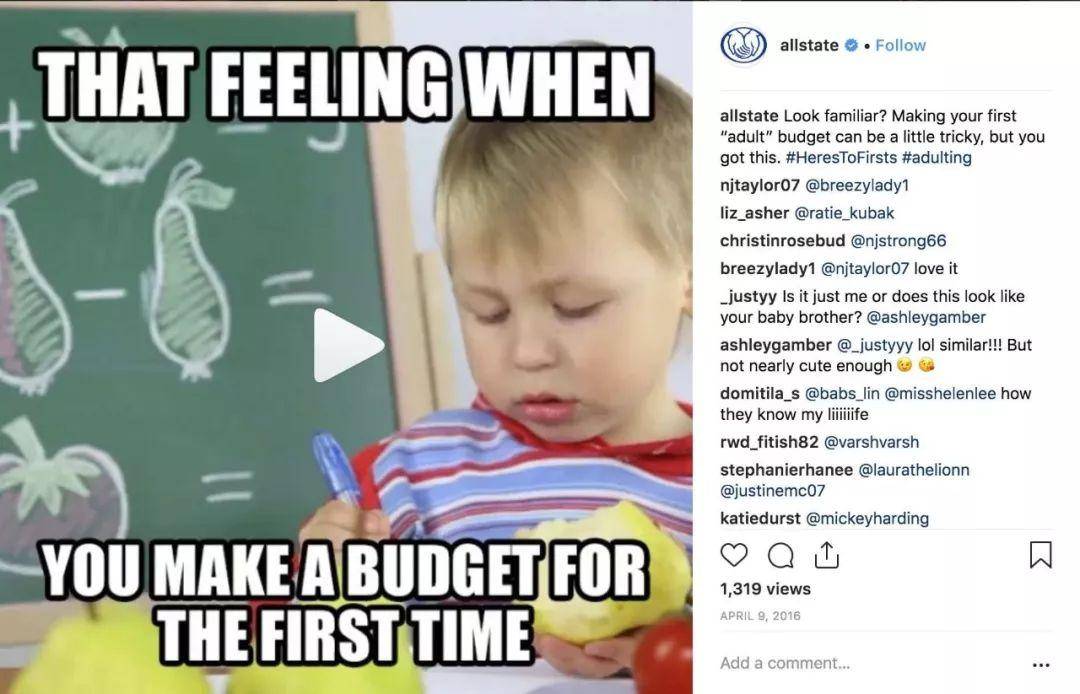Screen dimensions: 1080x694
Task: Like the post with heart icon
Action: (734, 554)
